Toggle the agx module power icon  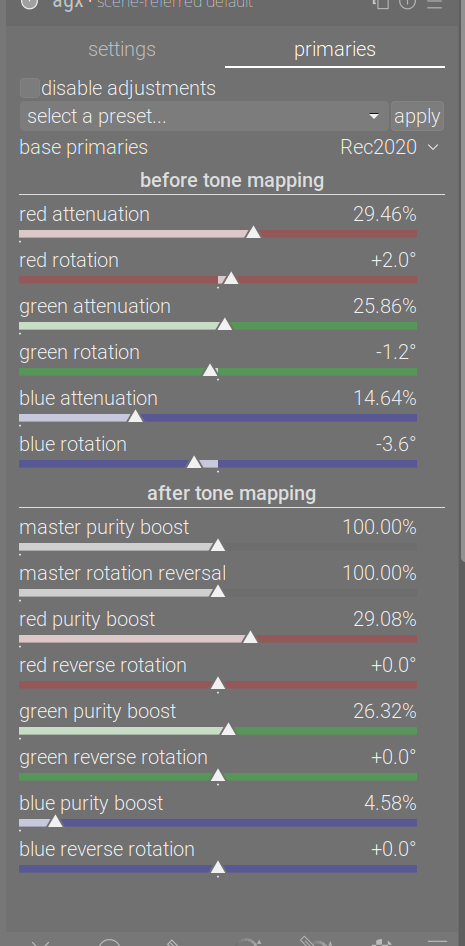[x=30, y=2]
